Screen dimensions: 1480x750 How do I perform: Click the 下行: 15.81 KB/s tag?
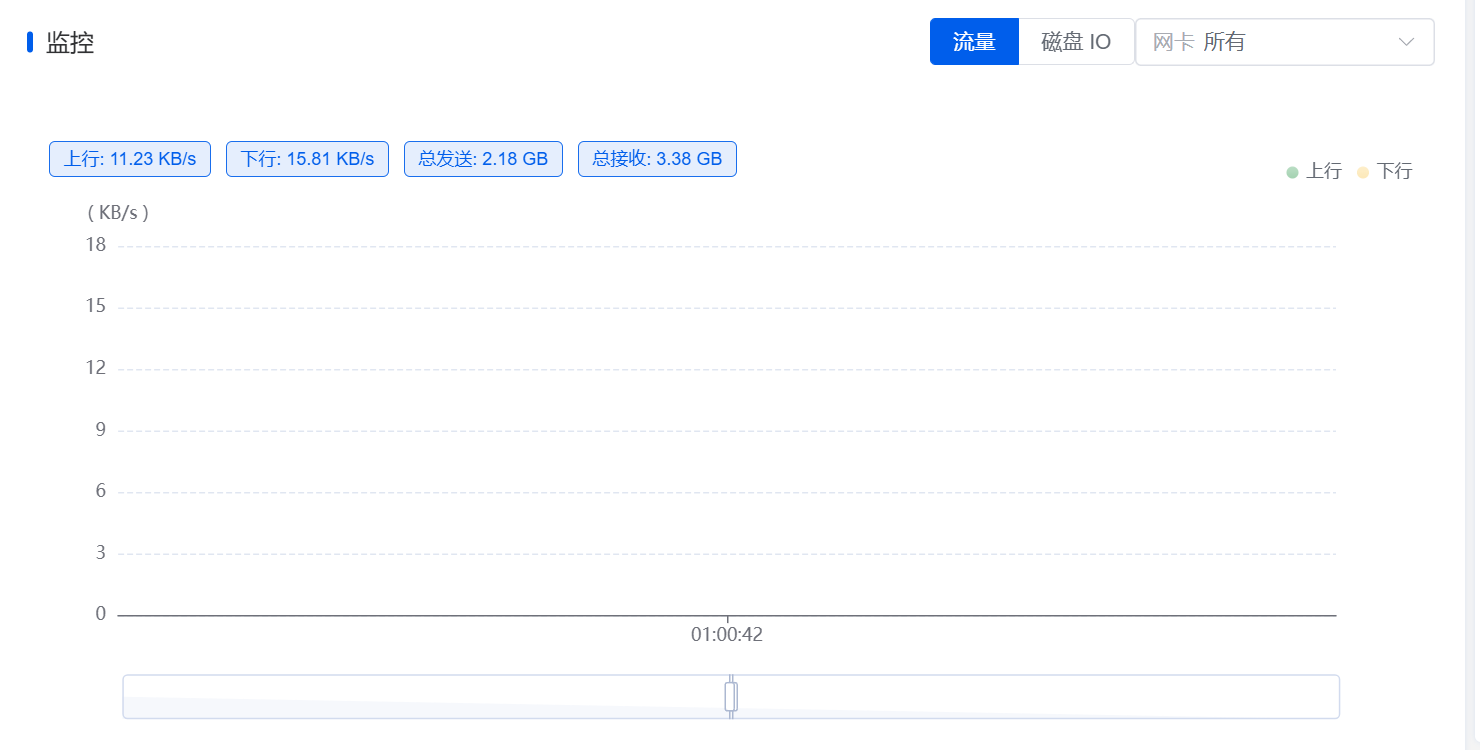click(x=307, y=159)
